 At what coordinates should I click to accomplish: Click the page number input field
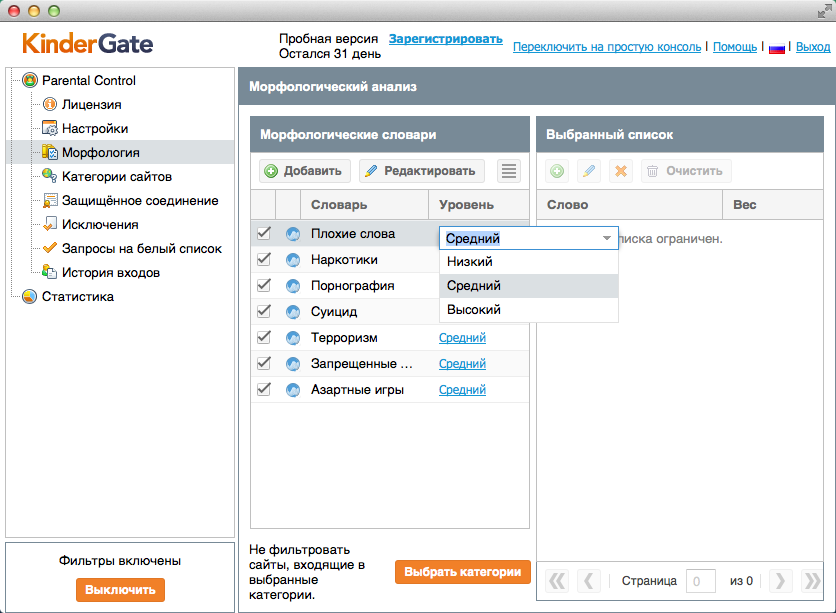tap(700, 580)
